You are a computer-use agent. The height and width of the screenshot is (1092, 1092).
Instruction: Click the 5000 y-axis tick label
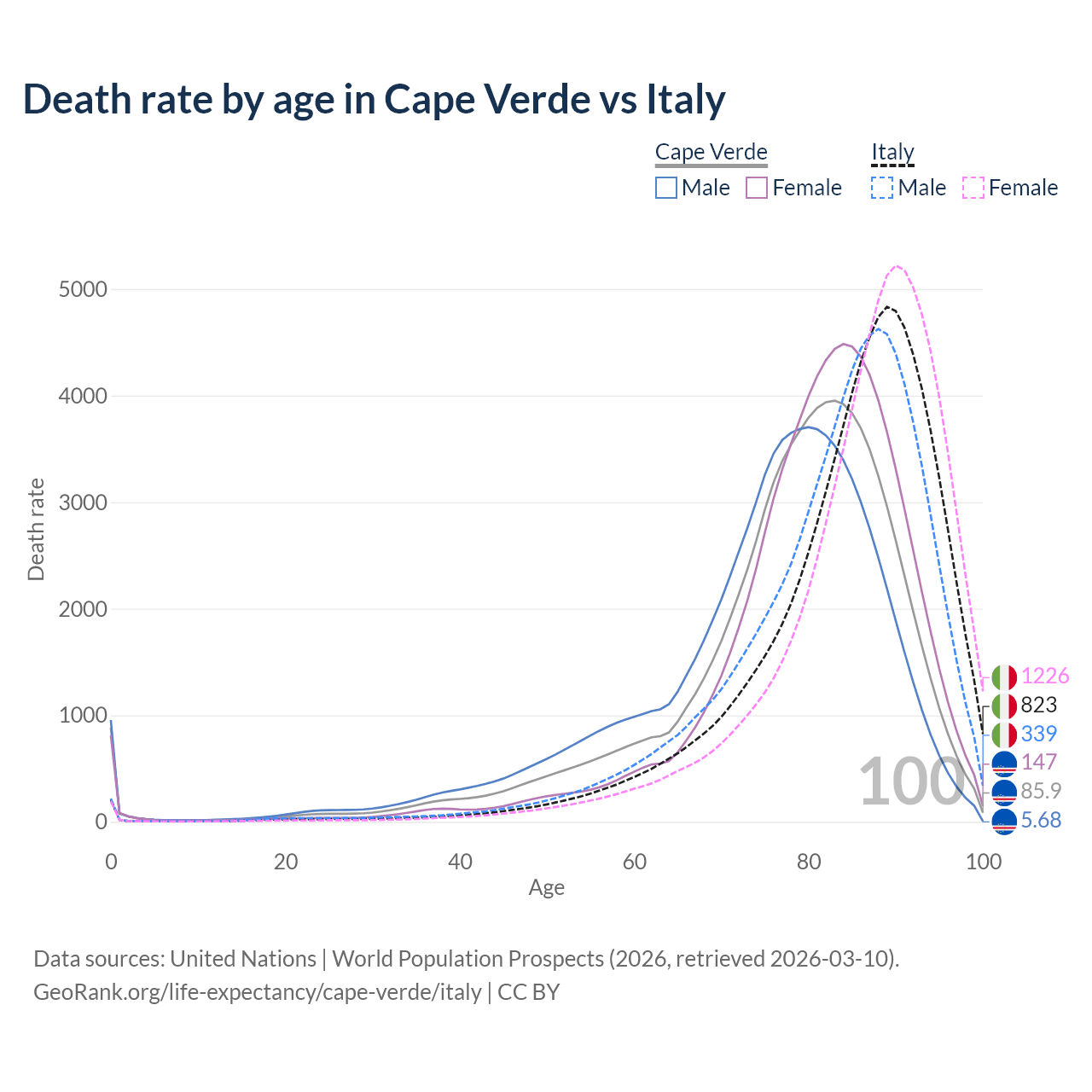point(83,290)
